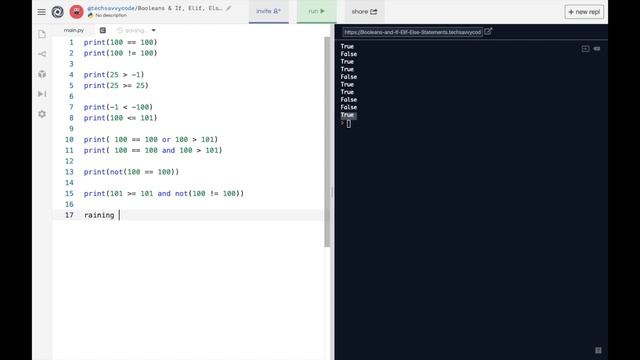This screenshot has width=640, height=360.
Task: Click the small icon at console bottom corner
Action: (598, 350)
